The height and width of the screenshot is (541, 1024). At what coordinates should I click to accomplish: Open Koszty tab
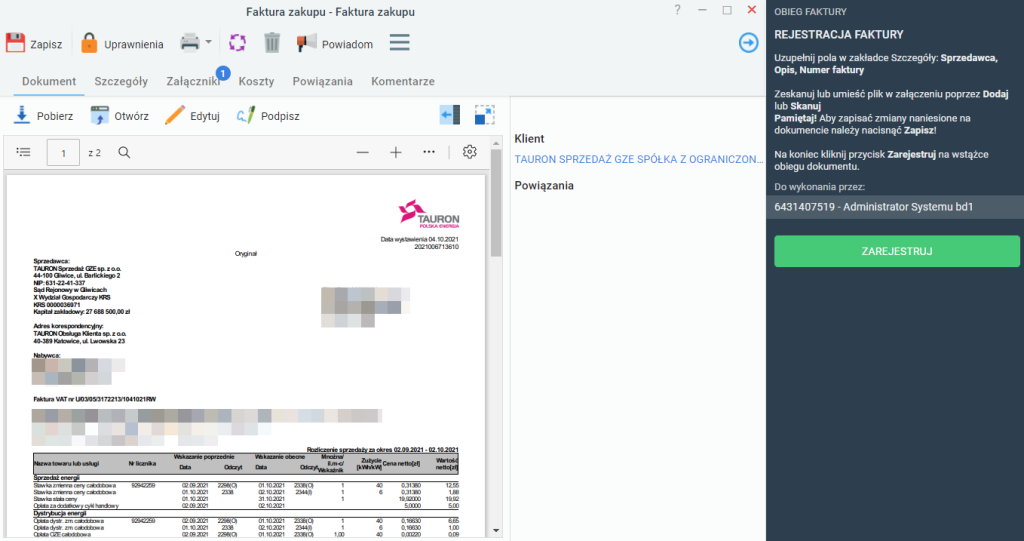[256, 81]
